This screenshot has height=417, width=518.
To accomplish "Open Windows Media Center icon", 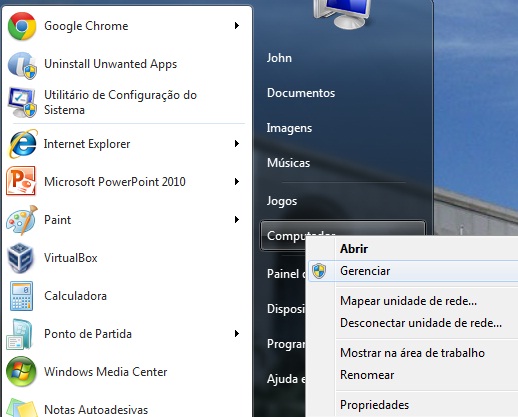I will point(21,372).
